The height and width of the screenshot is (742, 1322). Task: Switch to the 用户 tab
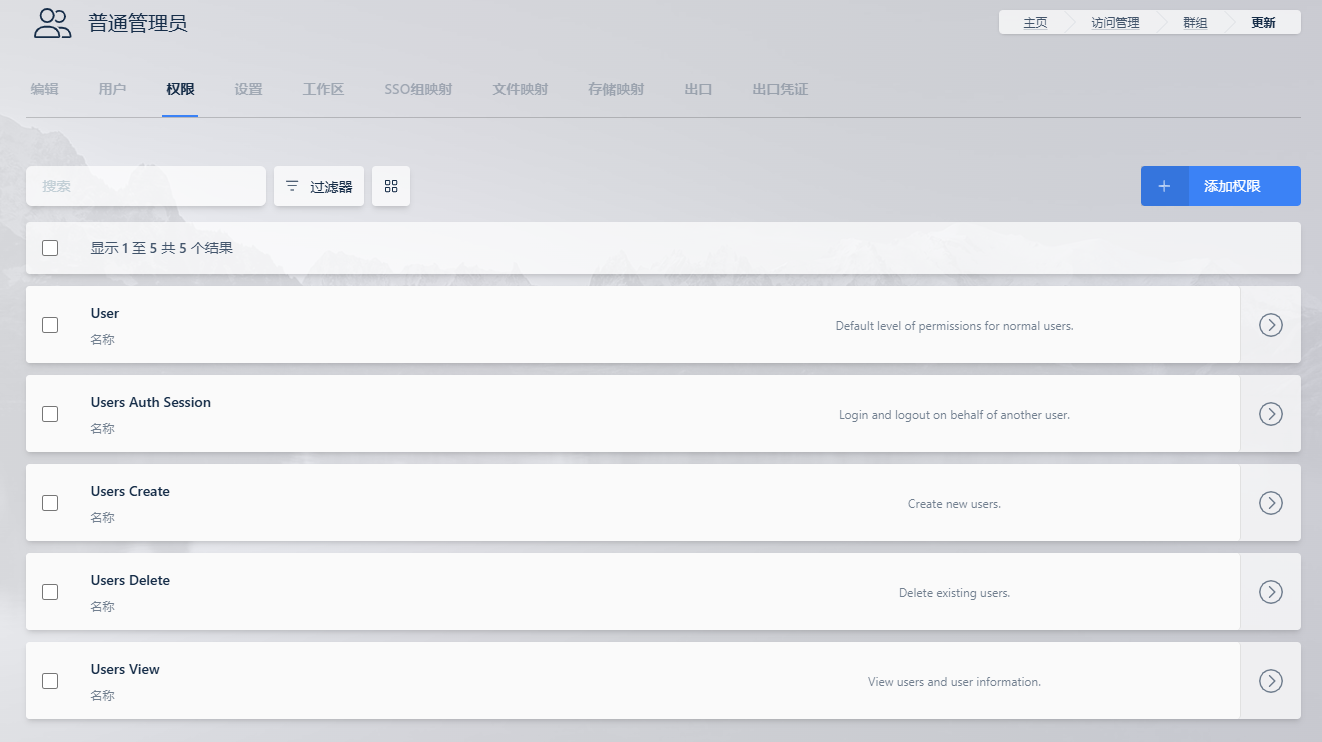point(112,89)
